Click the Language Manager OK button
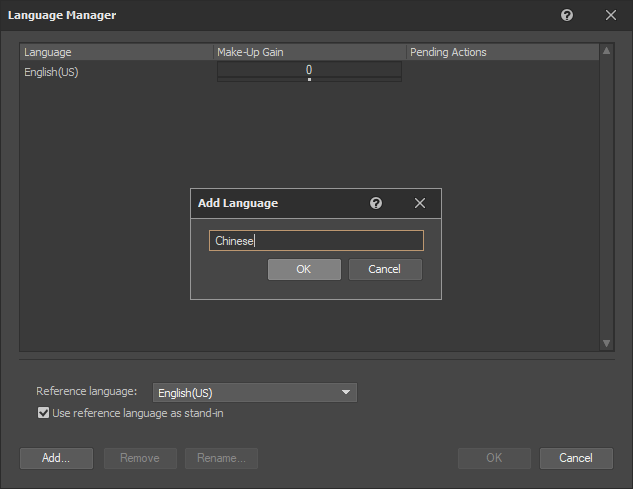This screenshot has height=489, width=633. click(494, 458)
